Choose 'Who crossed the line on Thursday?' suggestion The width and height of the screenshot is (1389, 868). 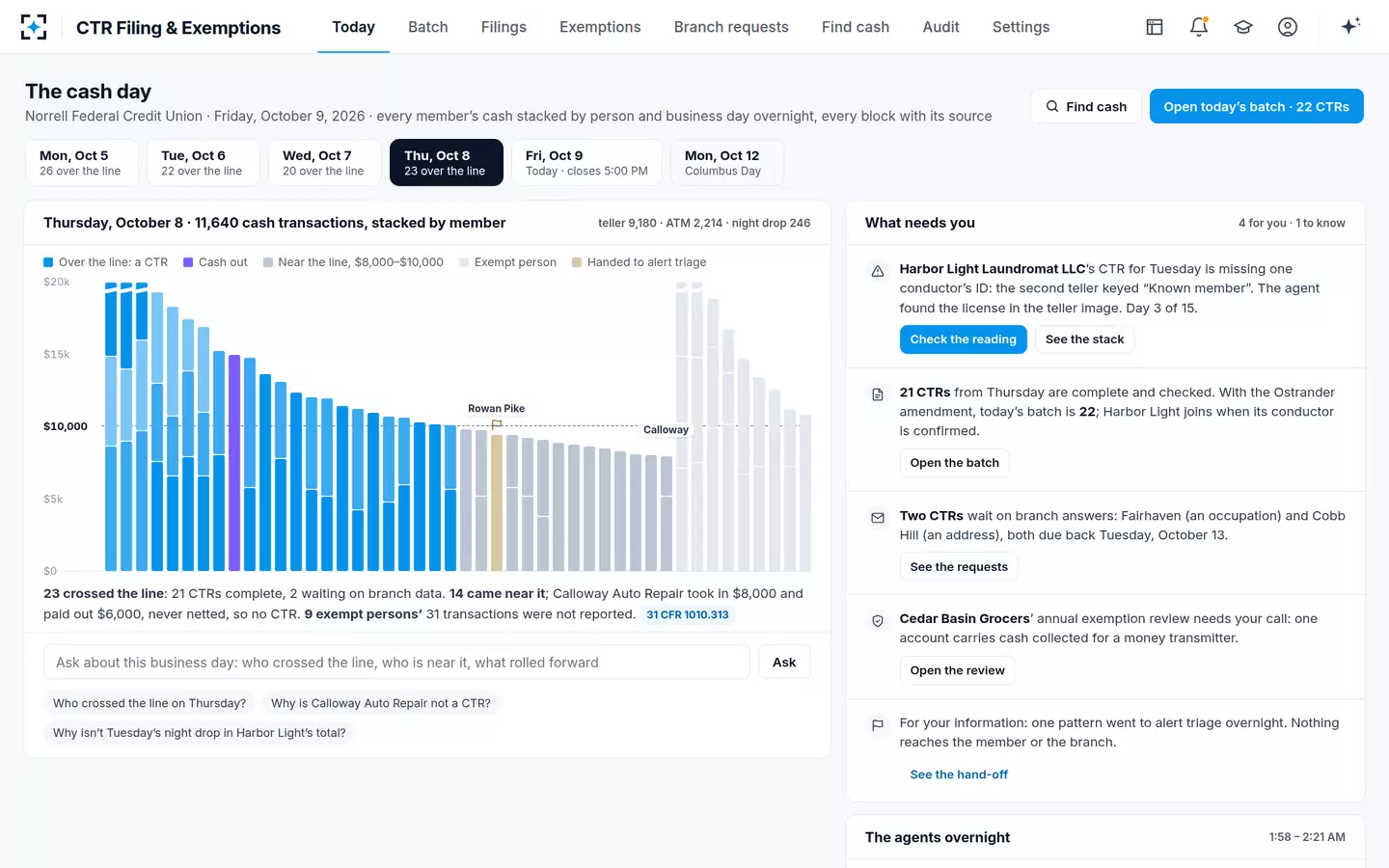(x=150, y=703)
